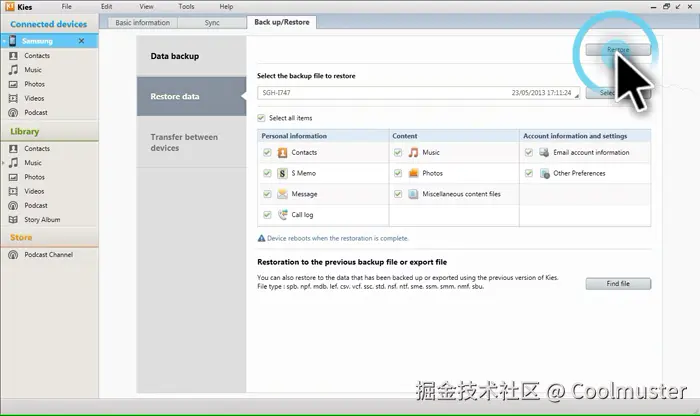Switch to the Sync tab
Viewport: 700px width, 416px height.
212,23
